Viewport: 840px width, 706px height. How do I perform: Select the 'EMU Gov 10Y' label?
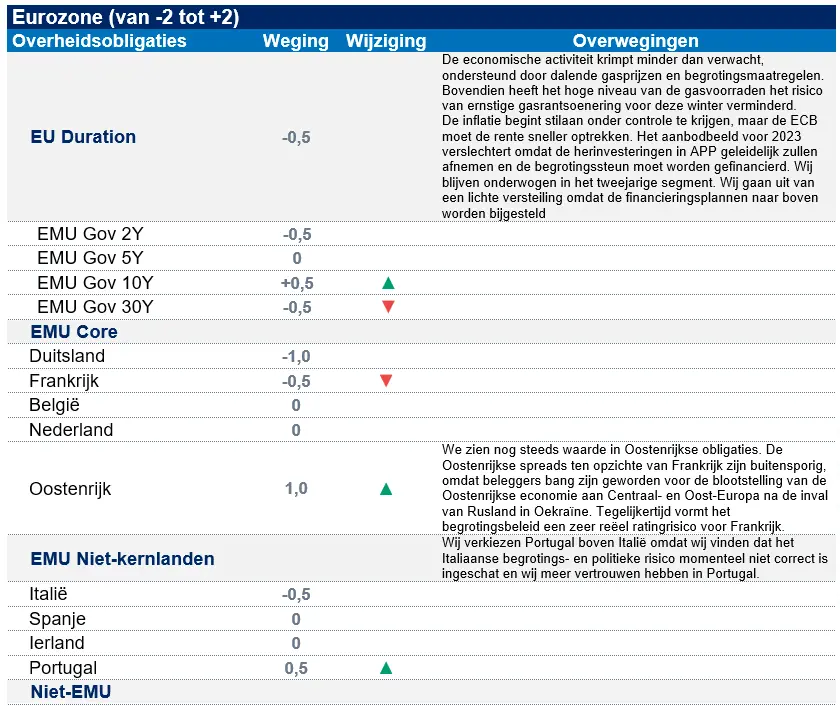pos(95,283)
